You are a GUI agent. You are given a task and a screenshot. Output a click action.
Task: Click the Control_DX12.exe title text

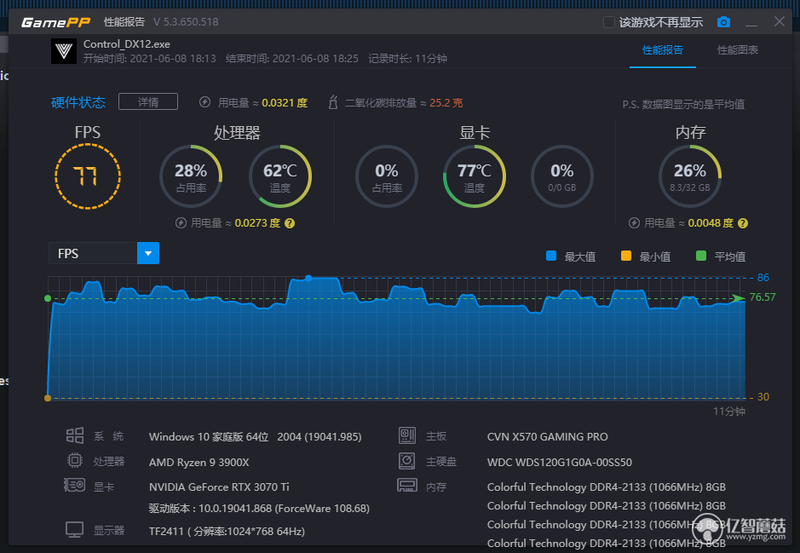pos(127,44)
